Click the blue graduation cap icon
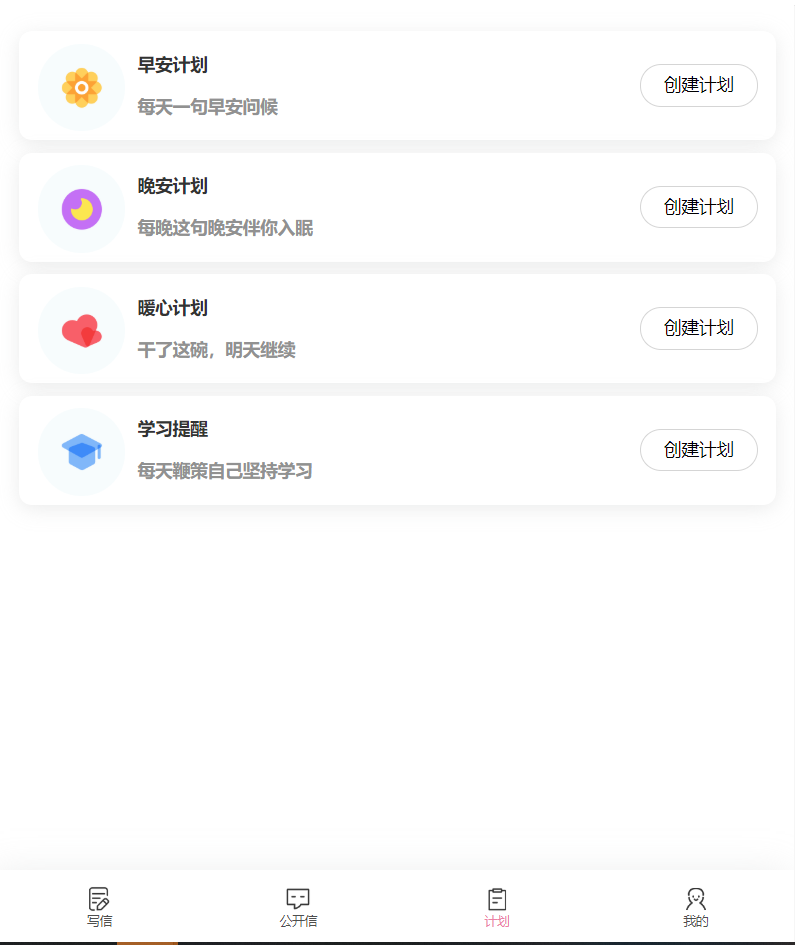 tap(81, 452)
